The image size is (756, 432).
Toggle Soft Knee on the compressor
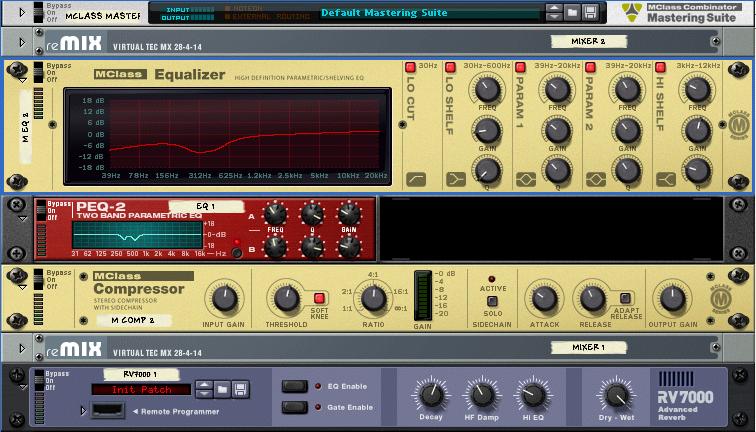[x=319, y=297]
